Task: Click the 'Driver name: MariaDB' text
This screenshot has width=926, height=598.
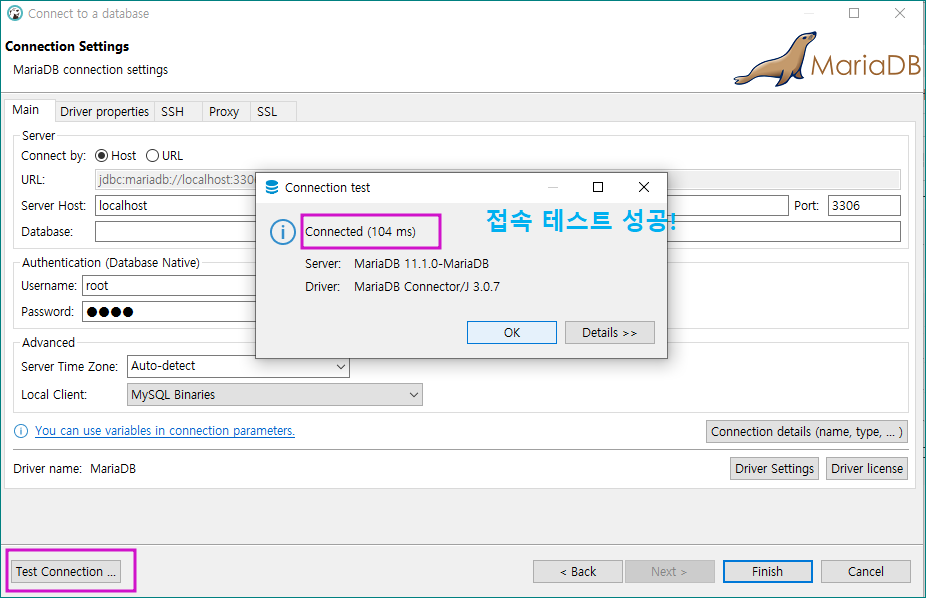Action: pyautogui.click(x=74, y=469)
